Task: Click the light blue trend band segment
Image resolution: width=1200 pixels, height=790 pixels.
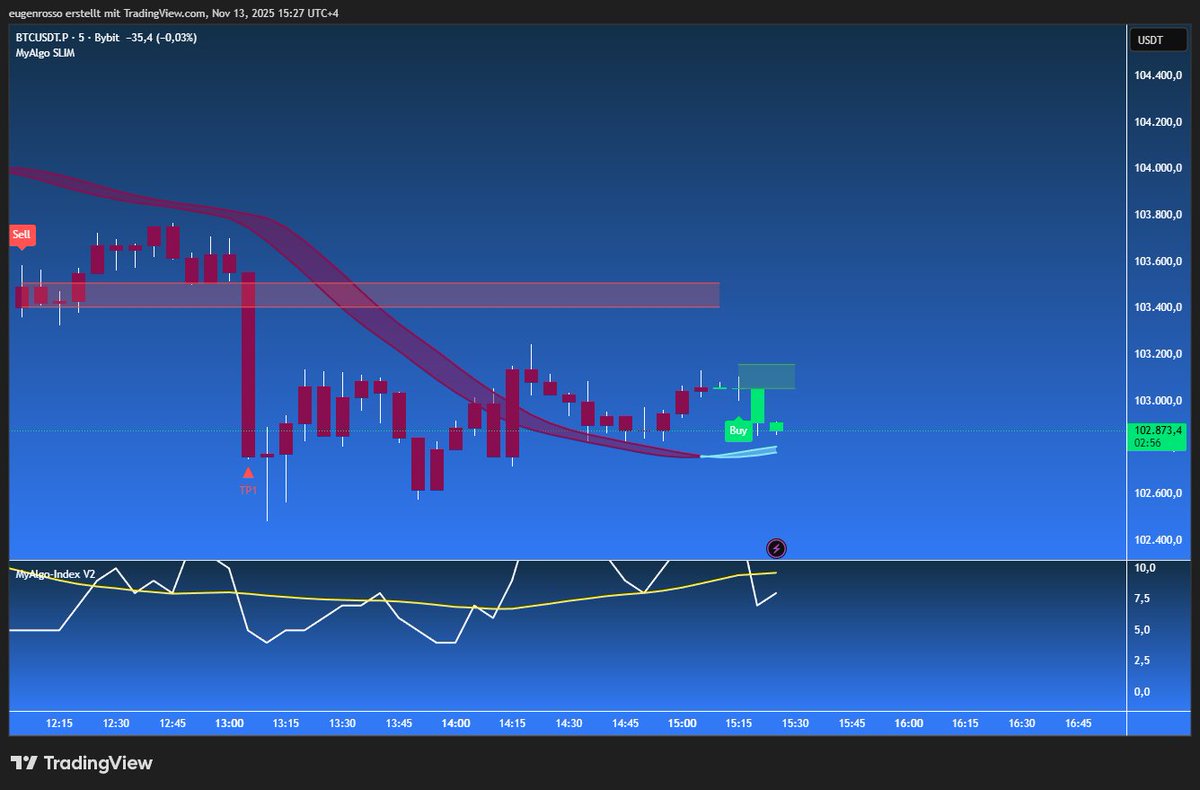Action: [x=739, y=453]
